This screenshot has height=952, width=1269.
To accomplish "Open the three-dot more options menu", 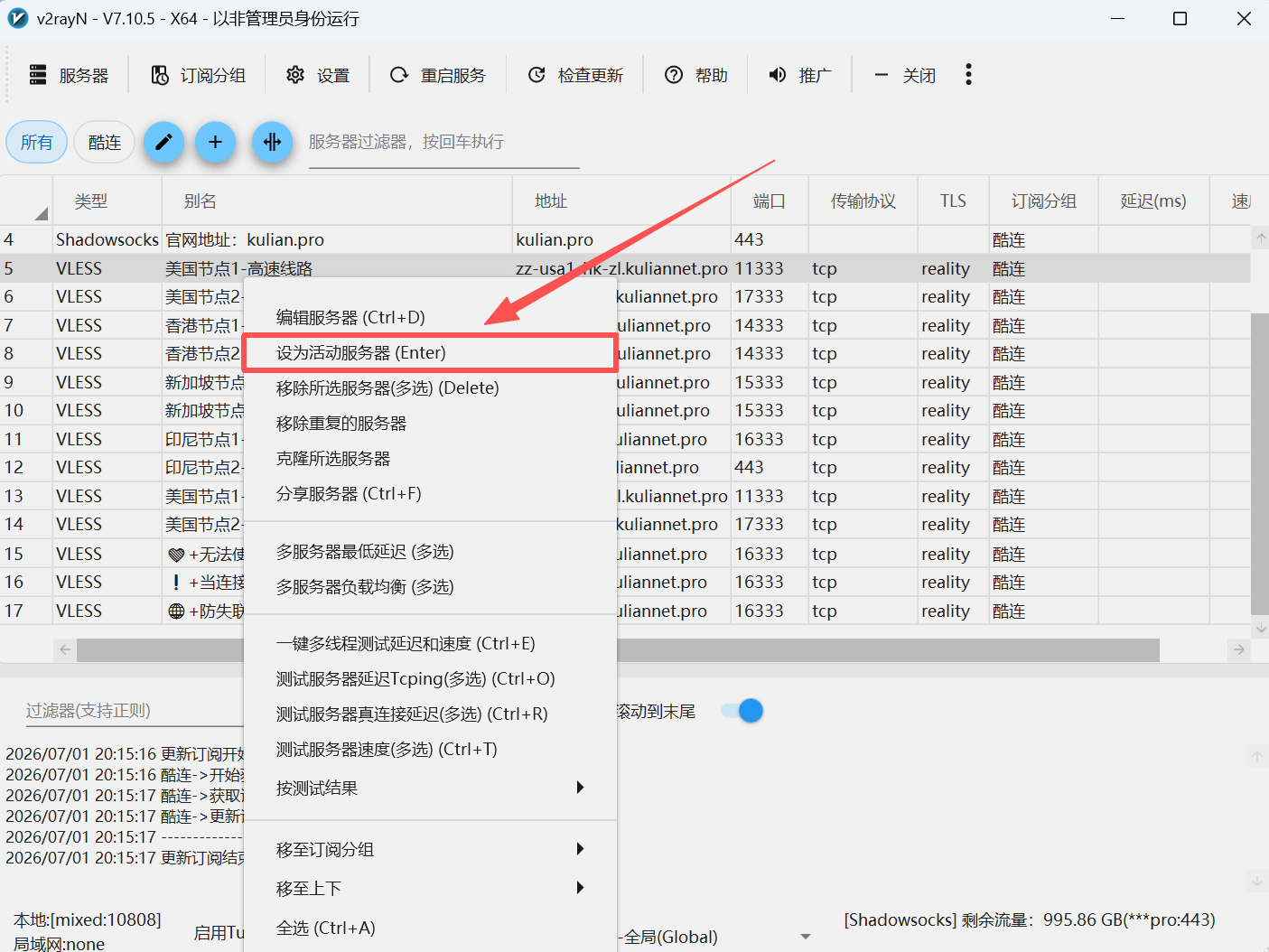I will (x=968, y=75).
